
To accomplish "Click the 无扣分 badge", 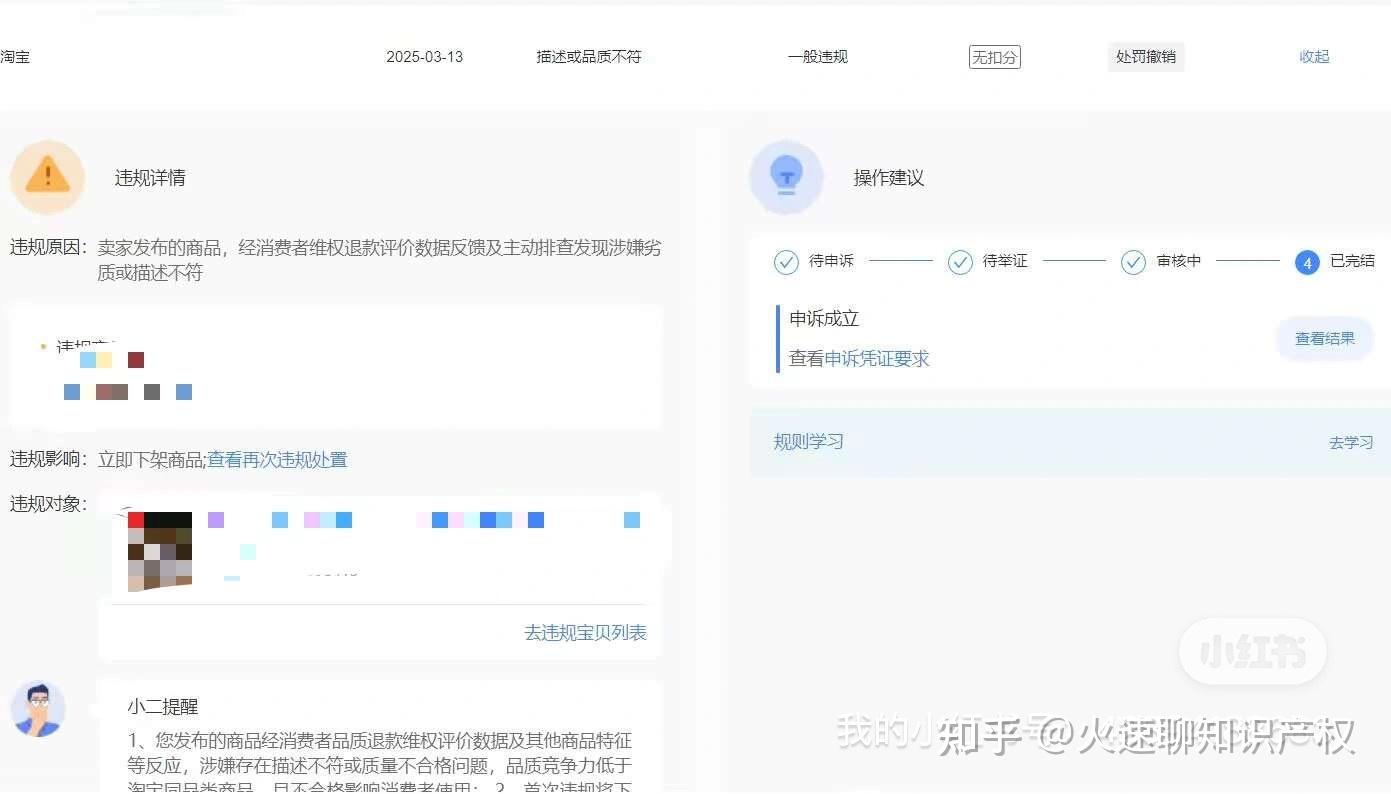I will 995,57.
